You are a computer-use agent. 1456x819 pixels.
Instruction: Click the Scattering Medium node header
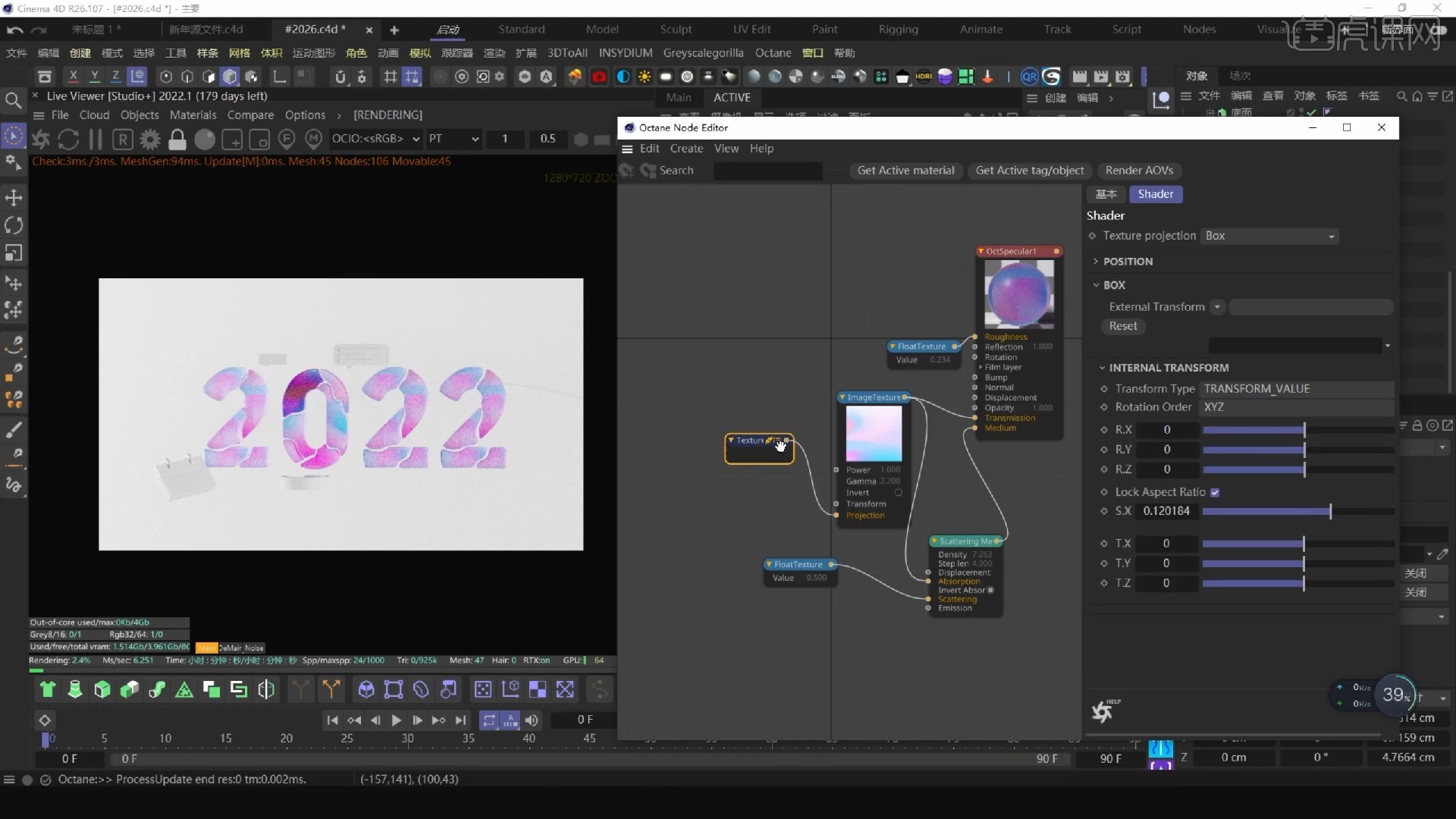tap(966, 541)
